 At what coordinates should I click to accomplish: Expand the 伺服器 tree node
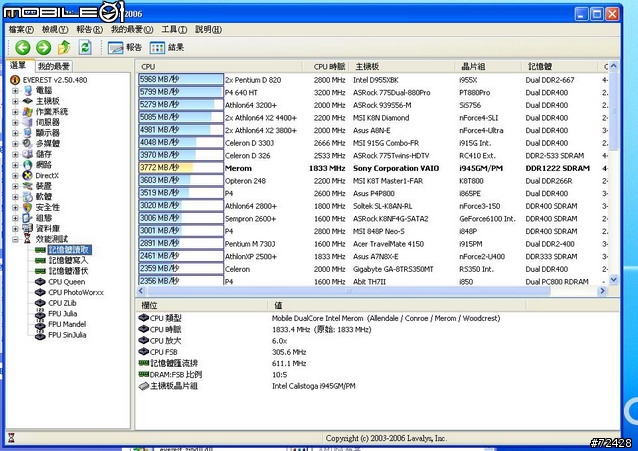[15, 122]
